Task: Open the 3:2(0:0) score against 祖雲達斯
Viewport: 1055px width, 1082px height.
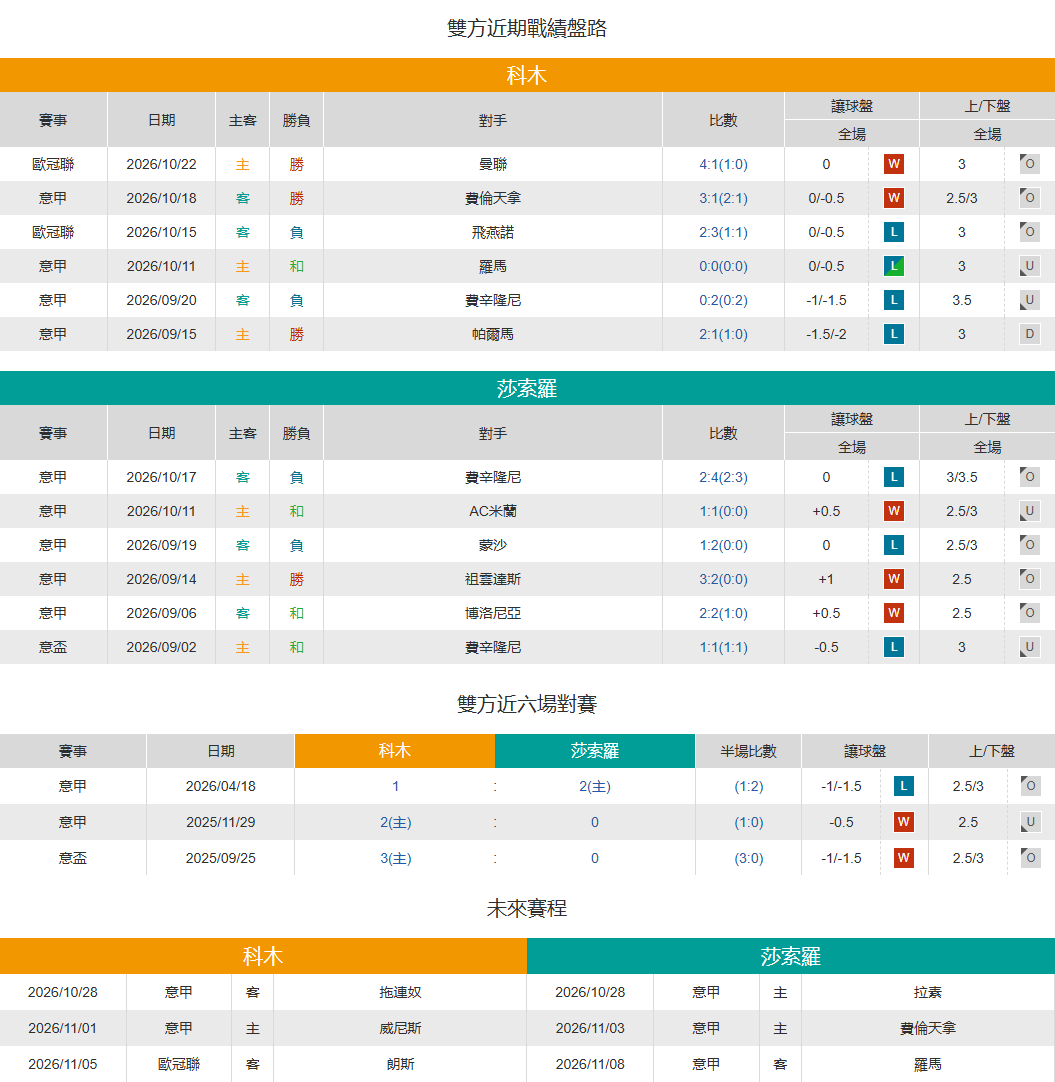Action: pyautogui.click(x=723, y=579)
